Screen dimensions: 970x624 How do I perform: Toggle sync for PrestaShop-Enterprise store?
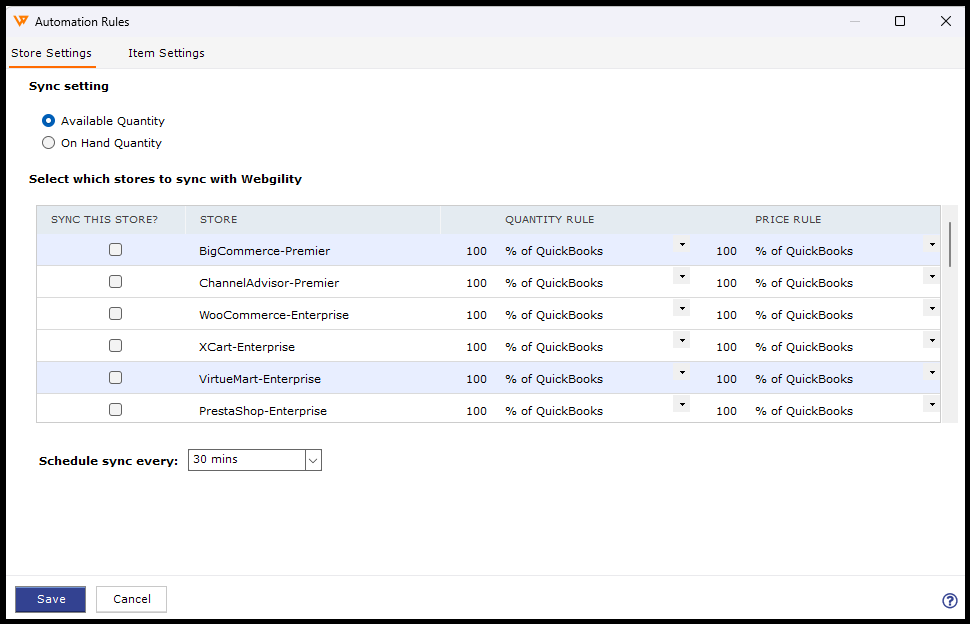(115, 410)
